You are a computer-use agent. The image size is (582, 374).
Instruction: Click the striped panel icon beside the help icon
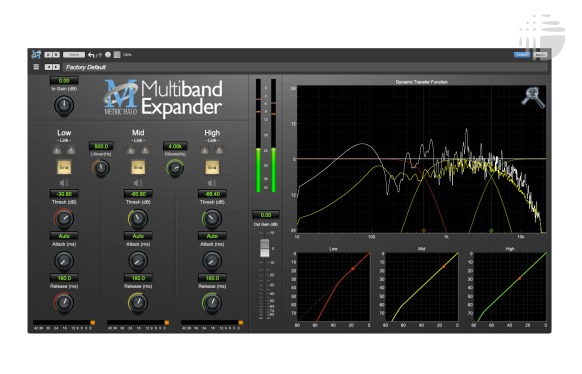tap(117, 55)
